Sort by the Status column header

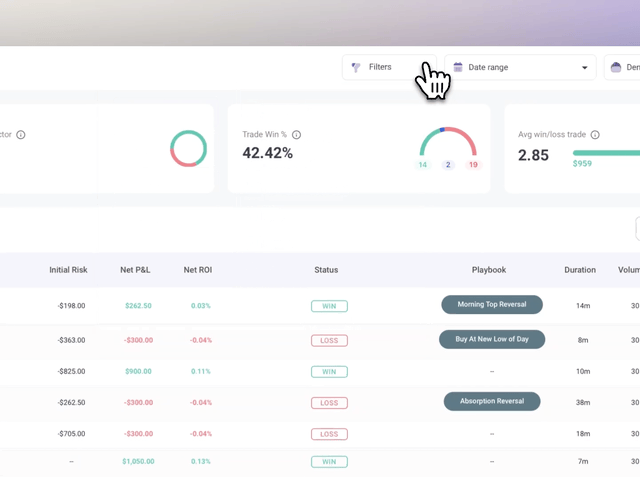point(326,270)
